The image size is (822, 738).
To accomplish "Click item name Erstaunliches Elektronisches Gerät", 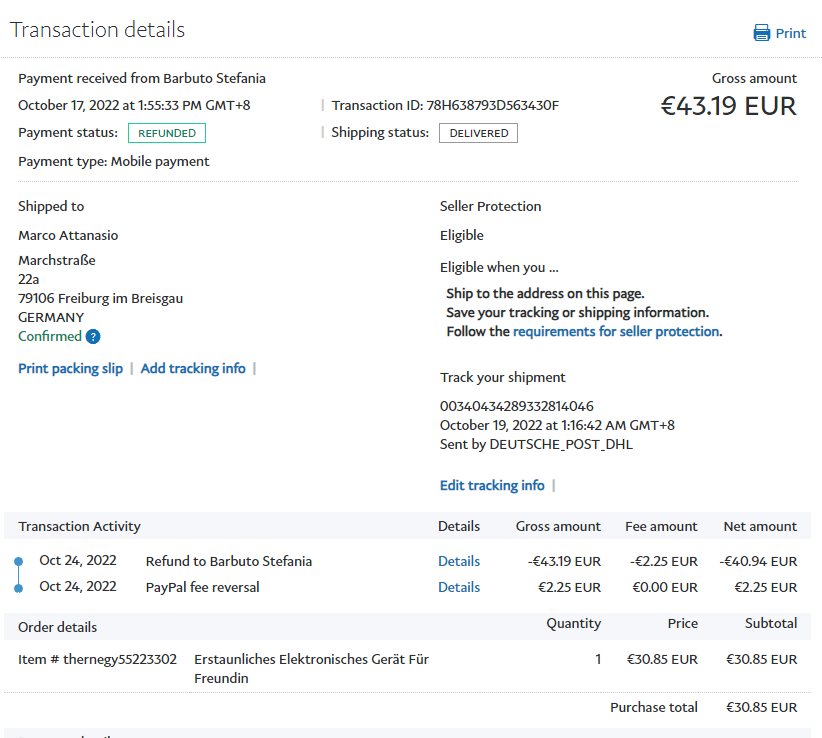I will [311, 659].
